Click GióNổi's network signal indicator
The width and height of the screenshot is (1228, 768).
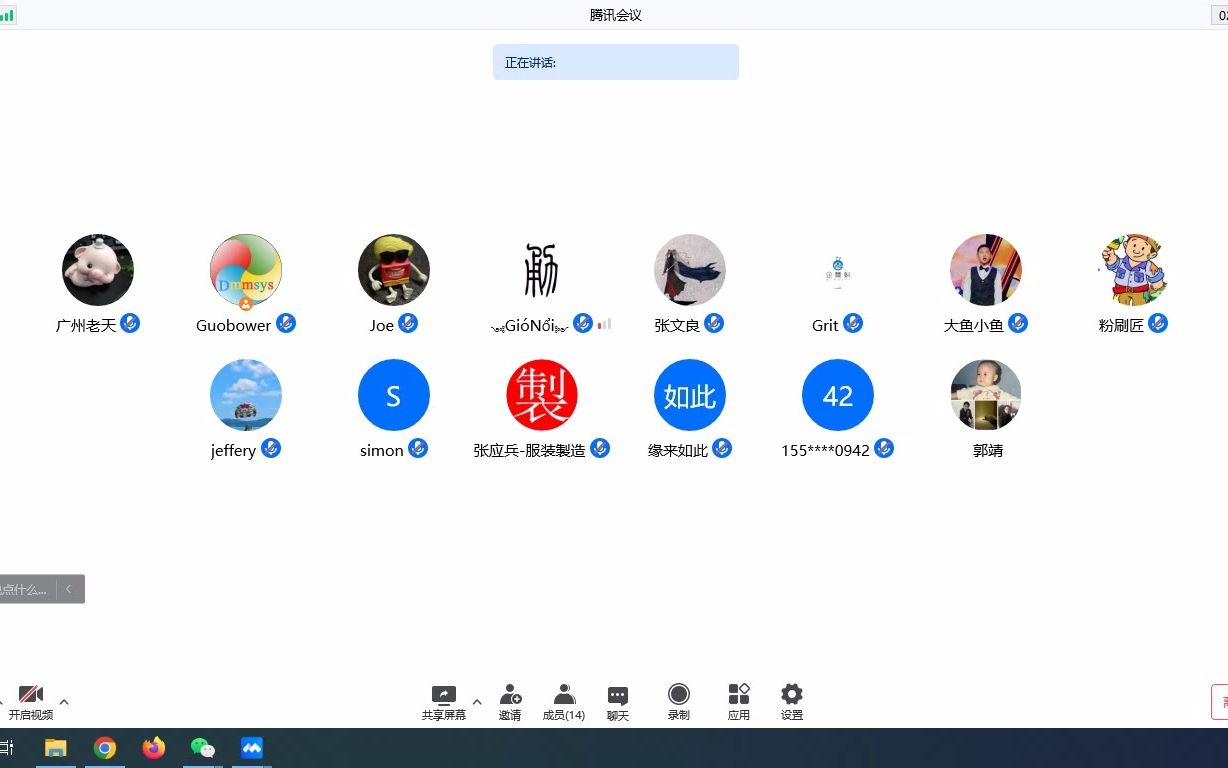(x=603, y=323)
